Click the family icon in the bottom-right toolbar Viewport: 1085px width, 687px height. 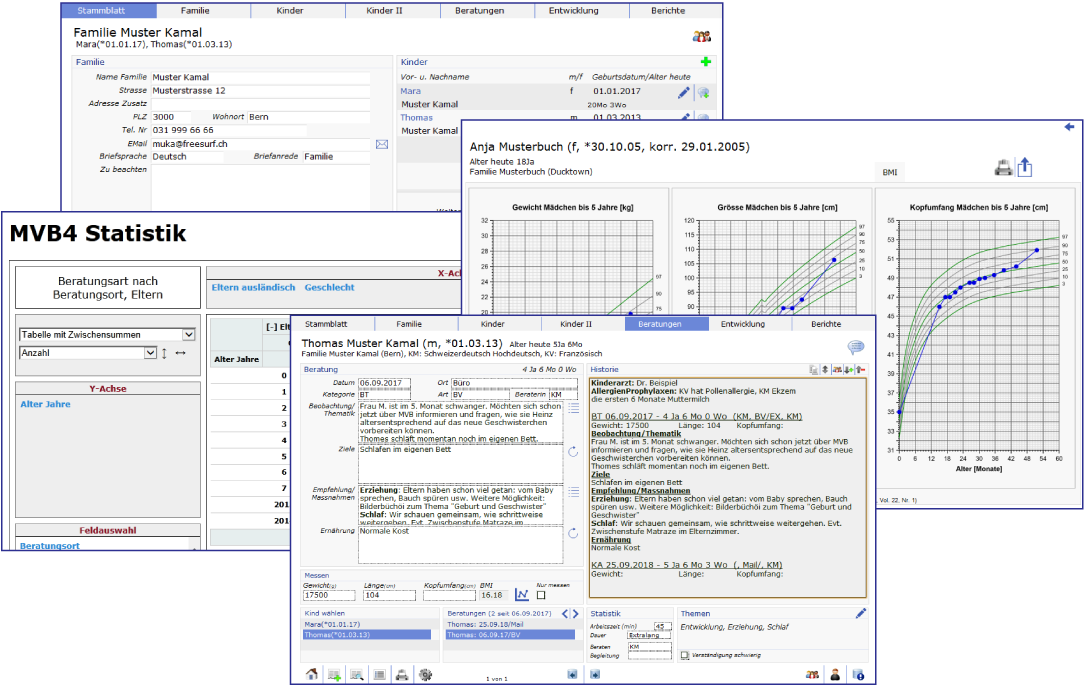click(812, 675)
